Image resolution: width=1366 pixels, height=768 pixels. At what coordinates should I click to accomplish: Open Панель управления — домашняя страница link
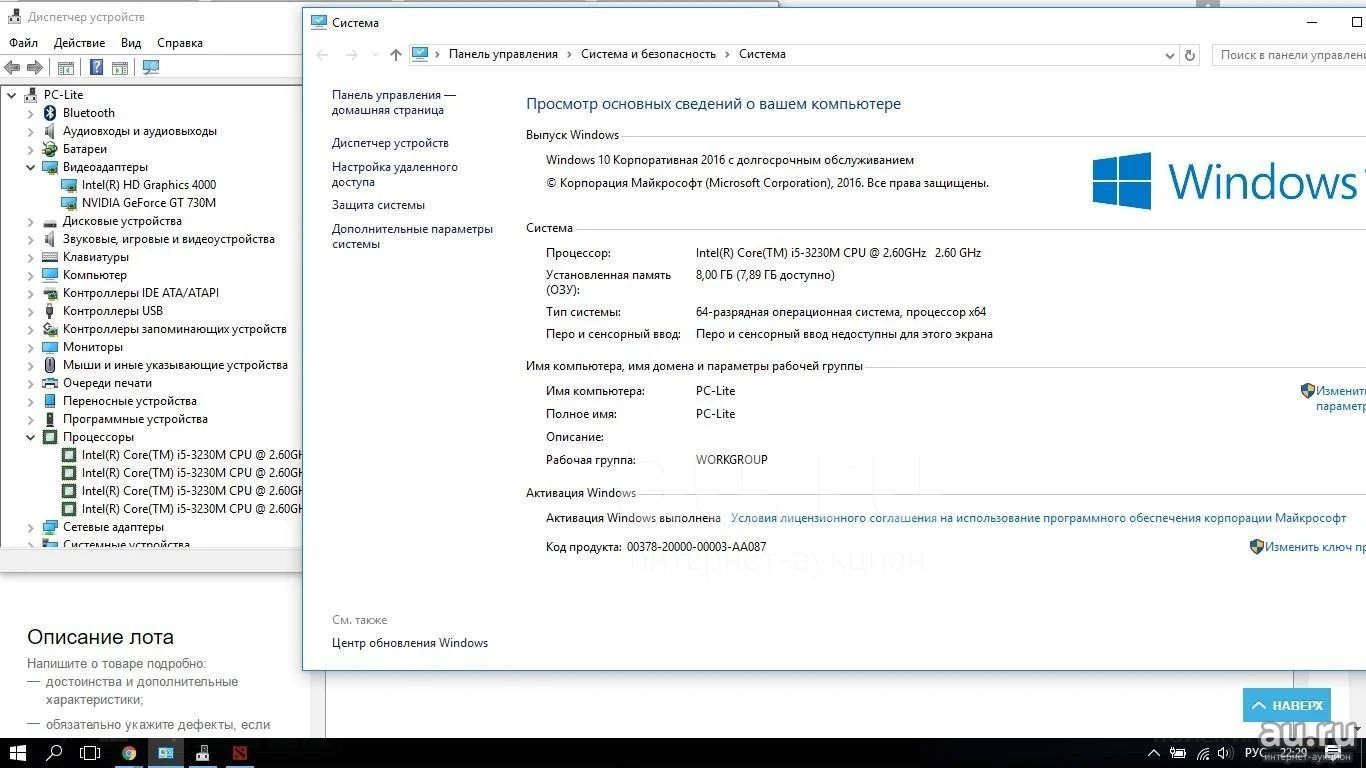coord(393,102)
